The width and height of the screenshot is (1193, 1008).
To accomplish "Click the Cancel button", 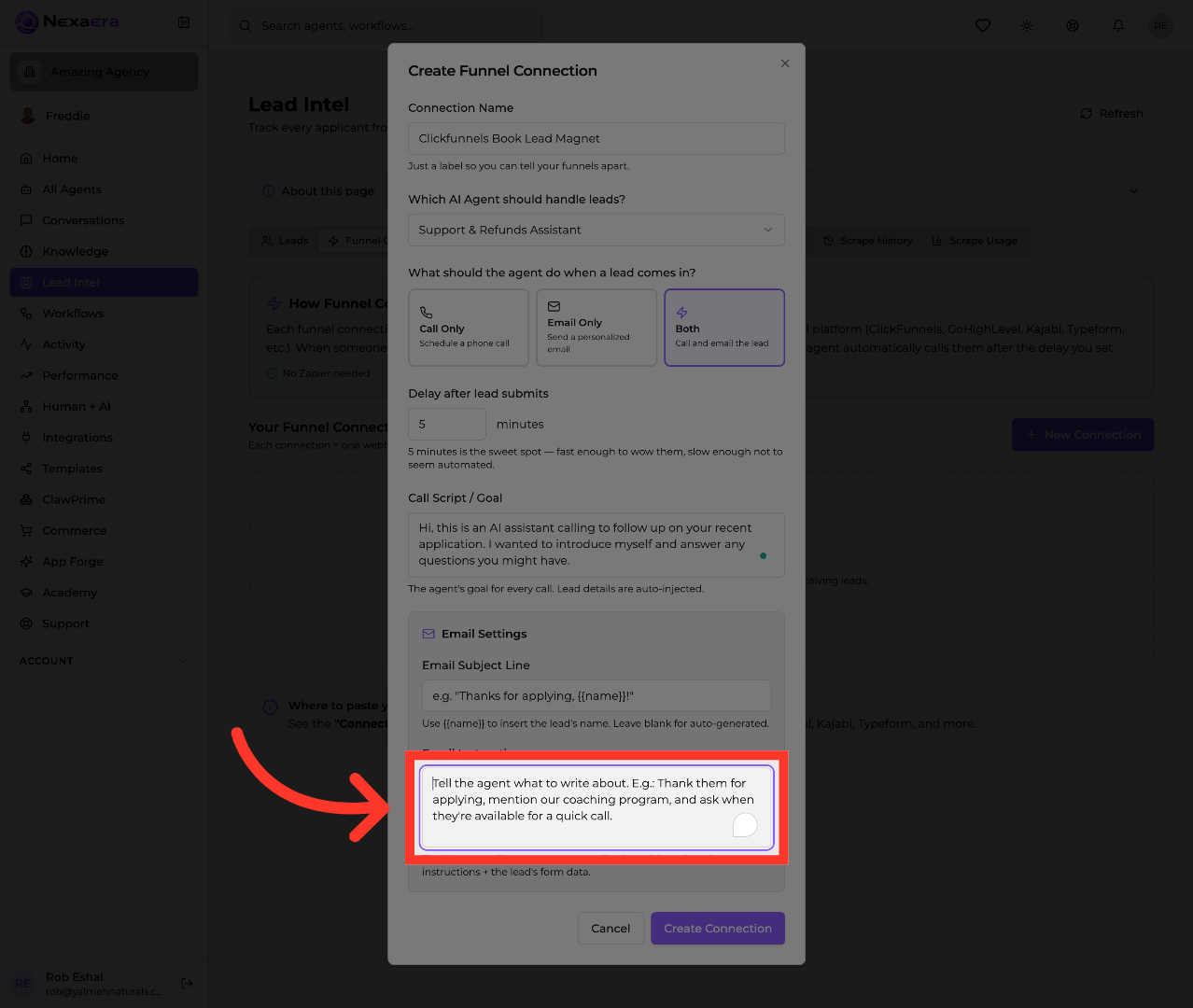I will (x=611, y=929).
